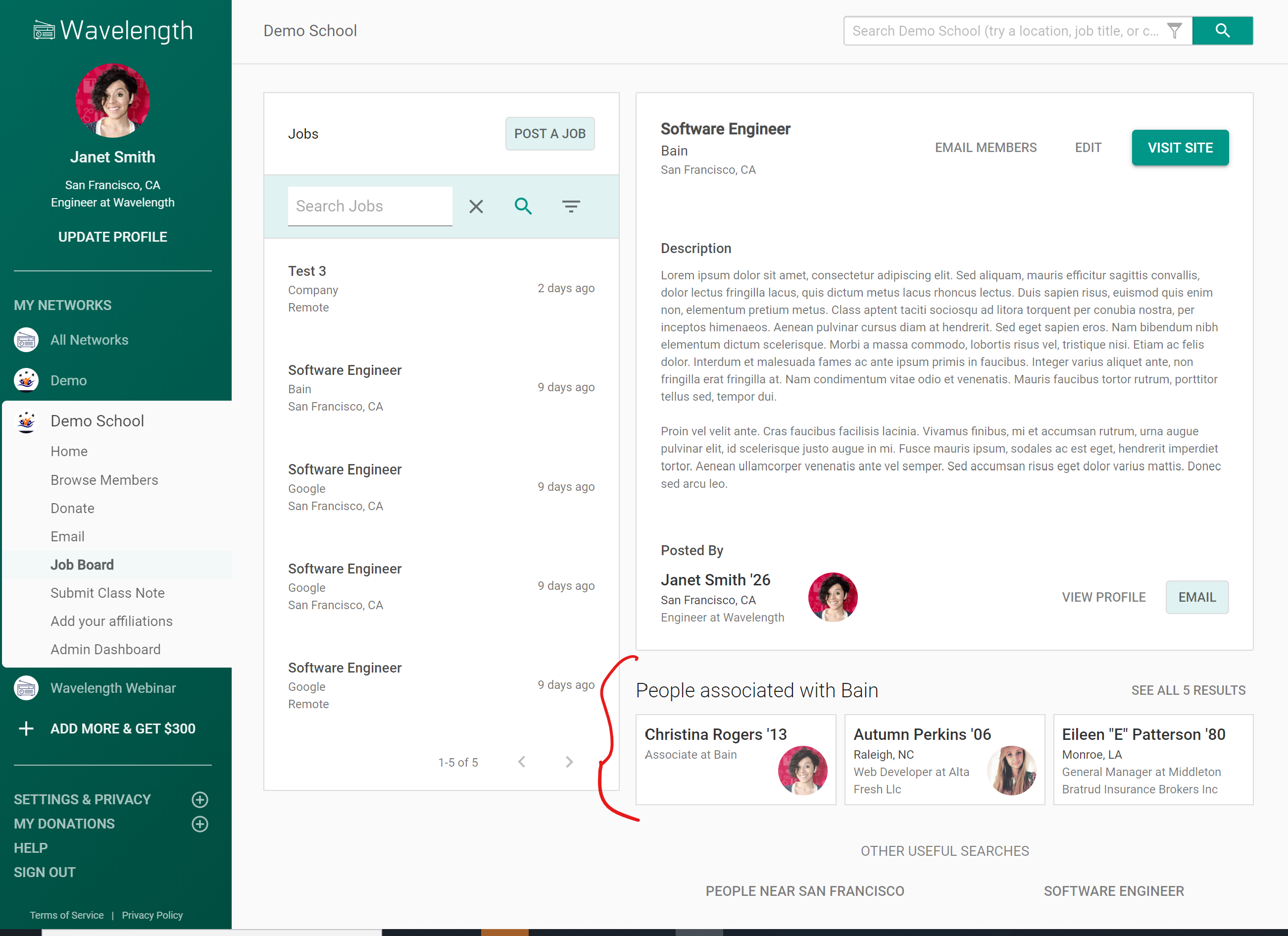
Task: Open Admin Dashboard menu item
Action: point(105,649)
